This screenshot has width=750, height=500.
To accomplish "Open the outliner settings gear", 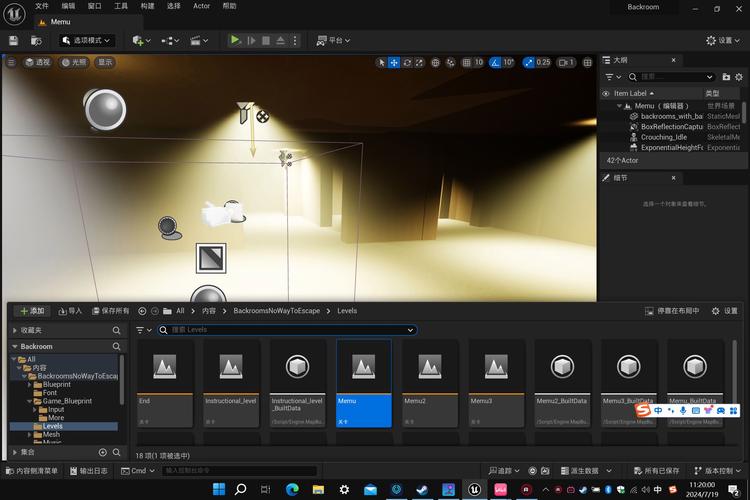I will (x=739, y=77).
